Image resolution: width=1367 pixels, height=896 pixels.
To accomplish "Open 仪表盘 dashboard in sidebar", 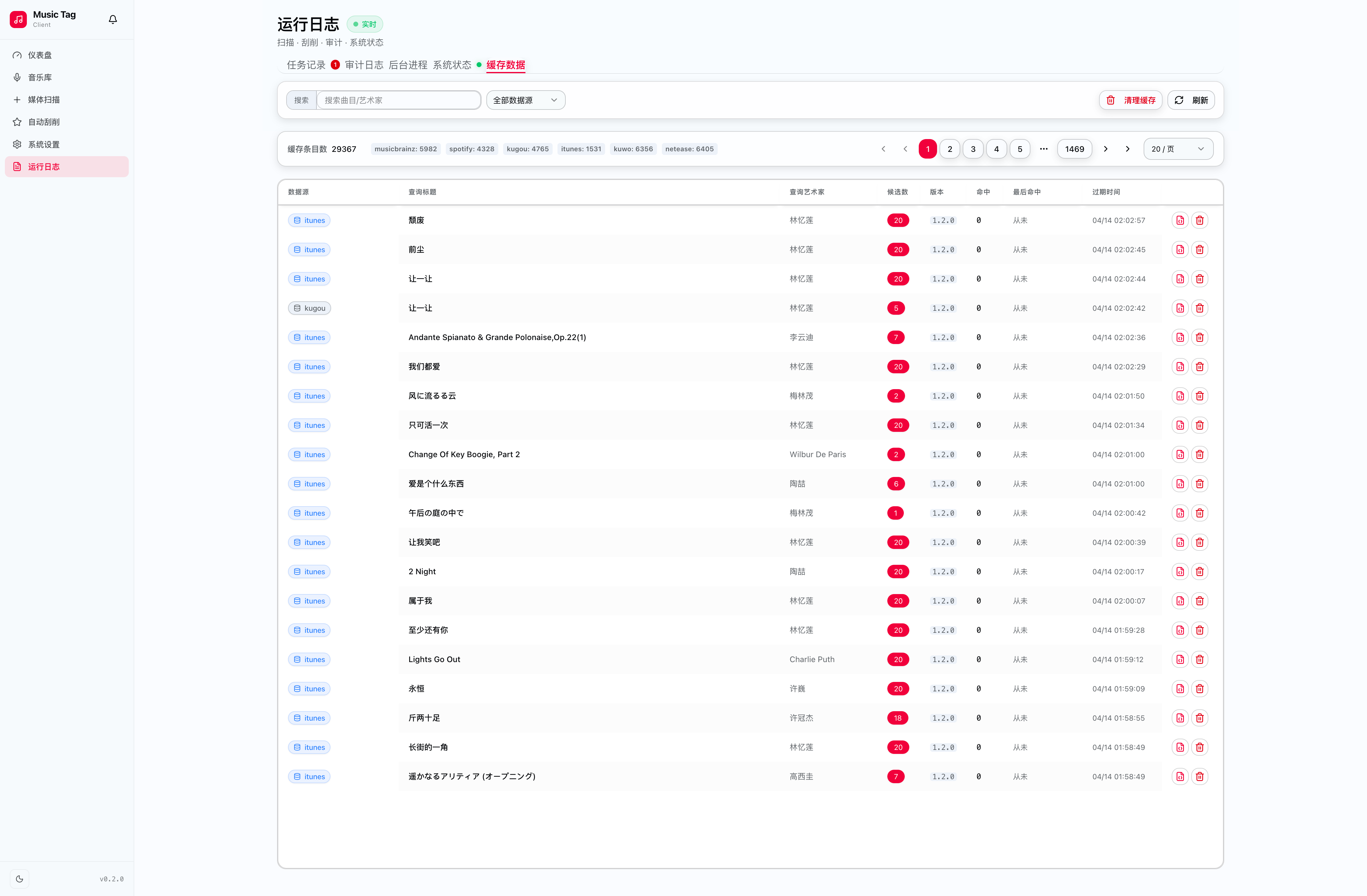I will 40,55.
